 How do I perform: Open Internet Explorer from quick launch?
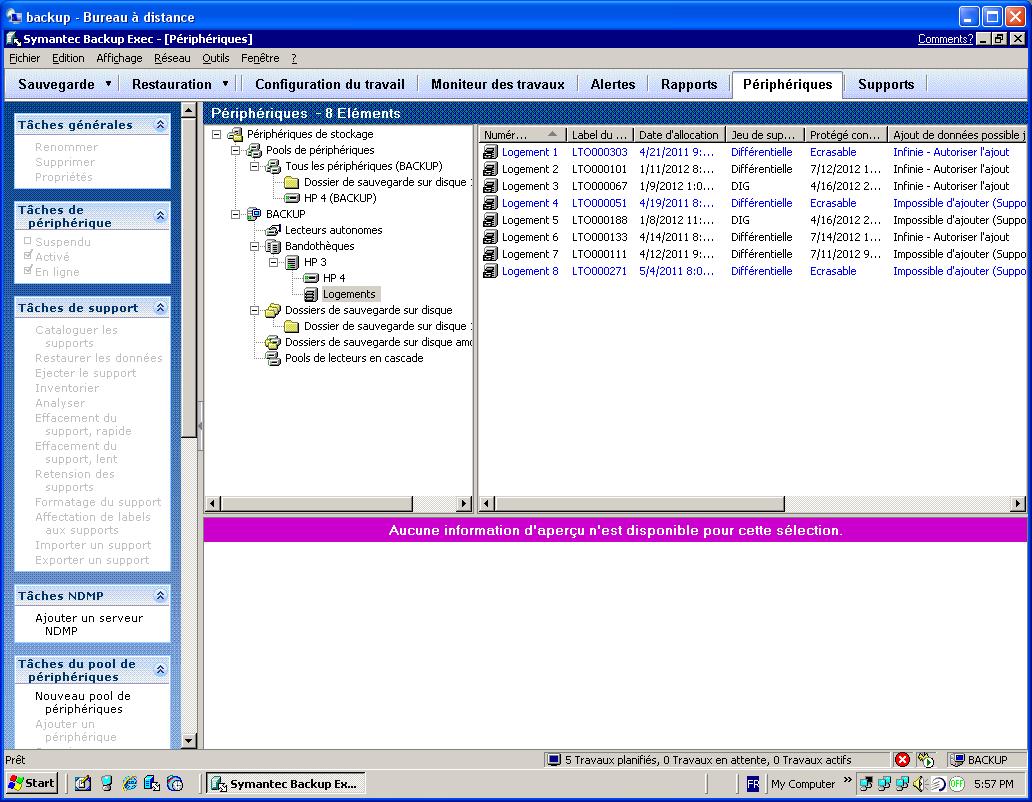coord(130,784)
